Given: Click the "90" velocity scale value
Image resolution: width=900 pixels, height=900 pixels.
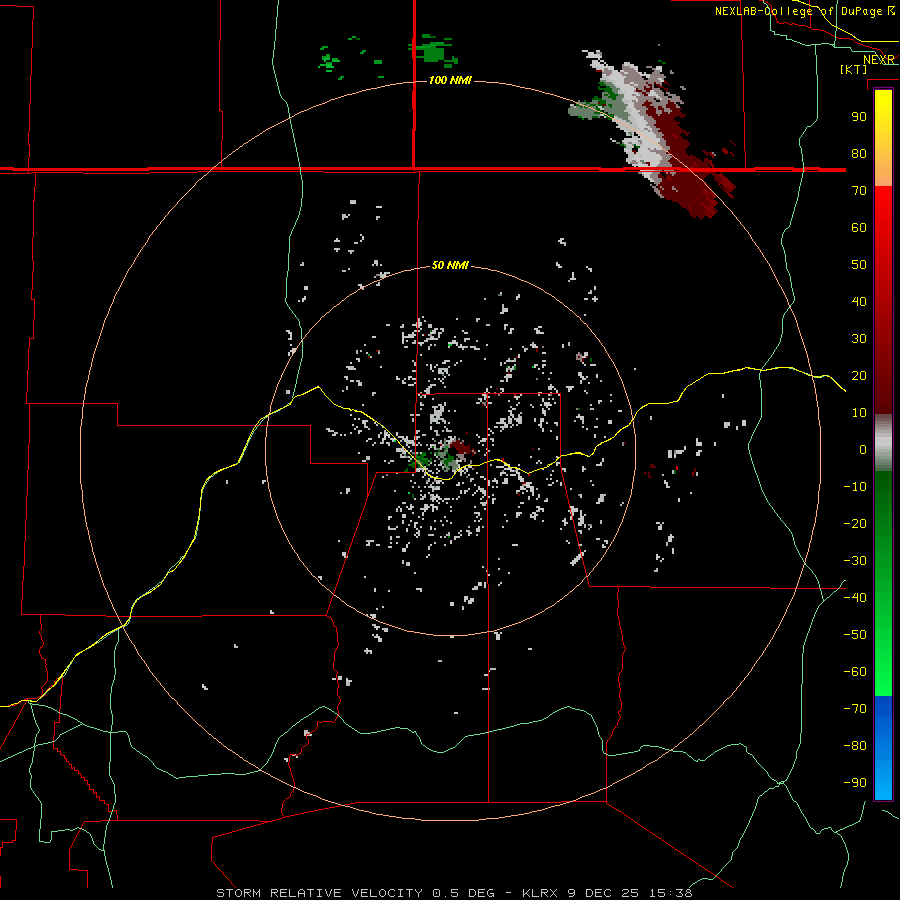Looking at the screenshot, I should pos(859,117).
